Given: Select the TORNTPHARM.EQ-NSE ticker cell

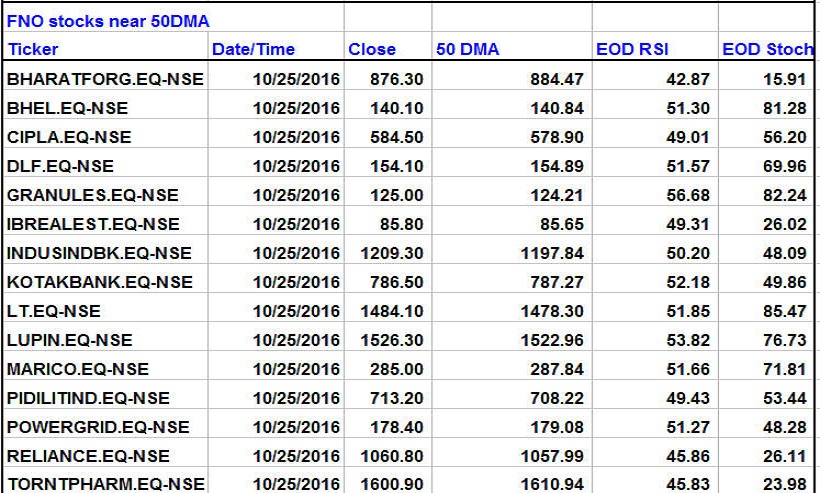Looking at the screenshot, I should tap(106, 484).
